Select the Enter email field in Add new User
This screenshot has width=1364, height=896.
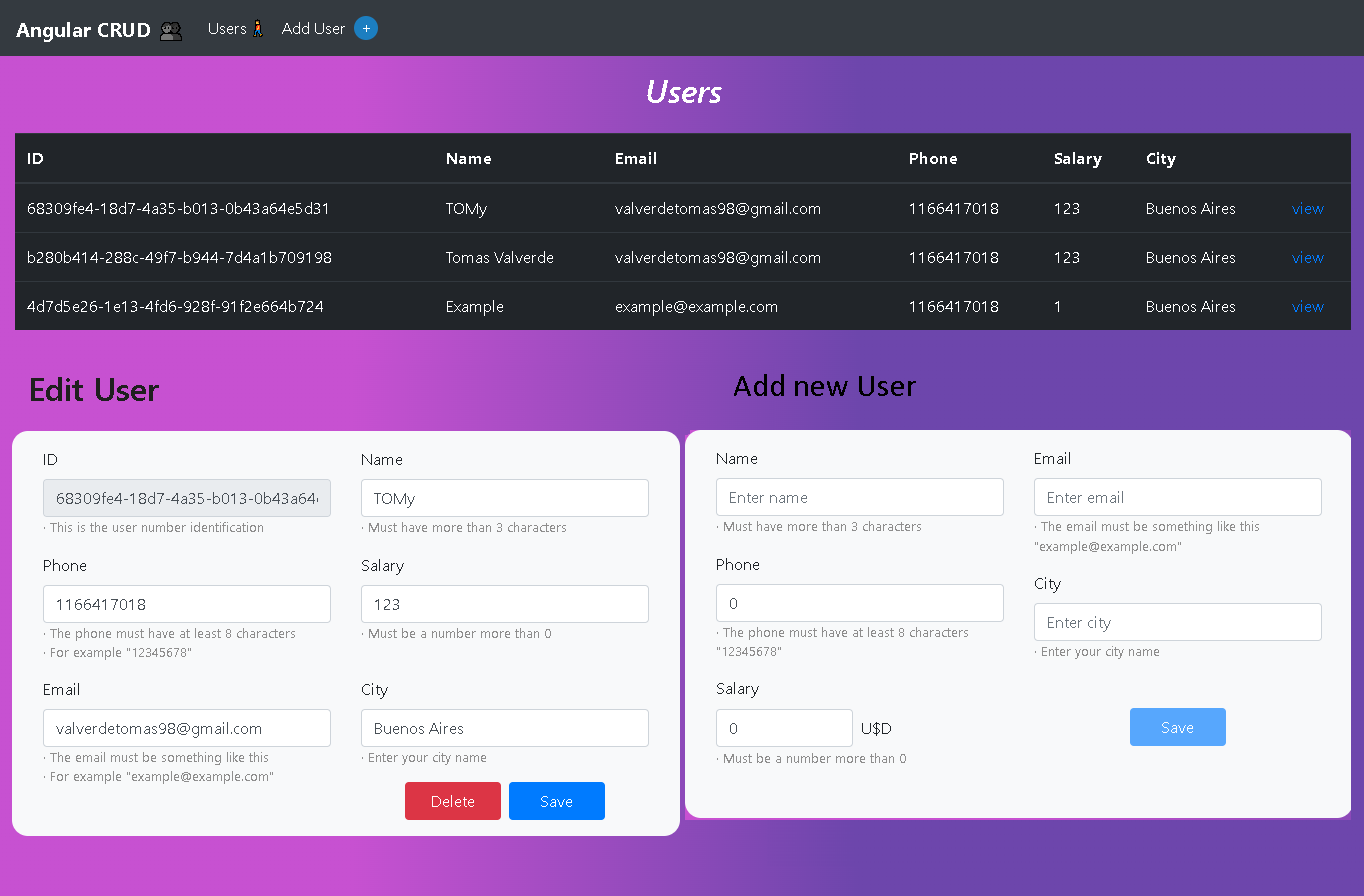click(1177, 497)
